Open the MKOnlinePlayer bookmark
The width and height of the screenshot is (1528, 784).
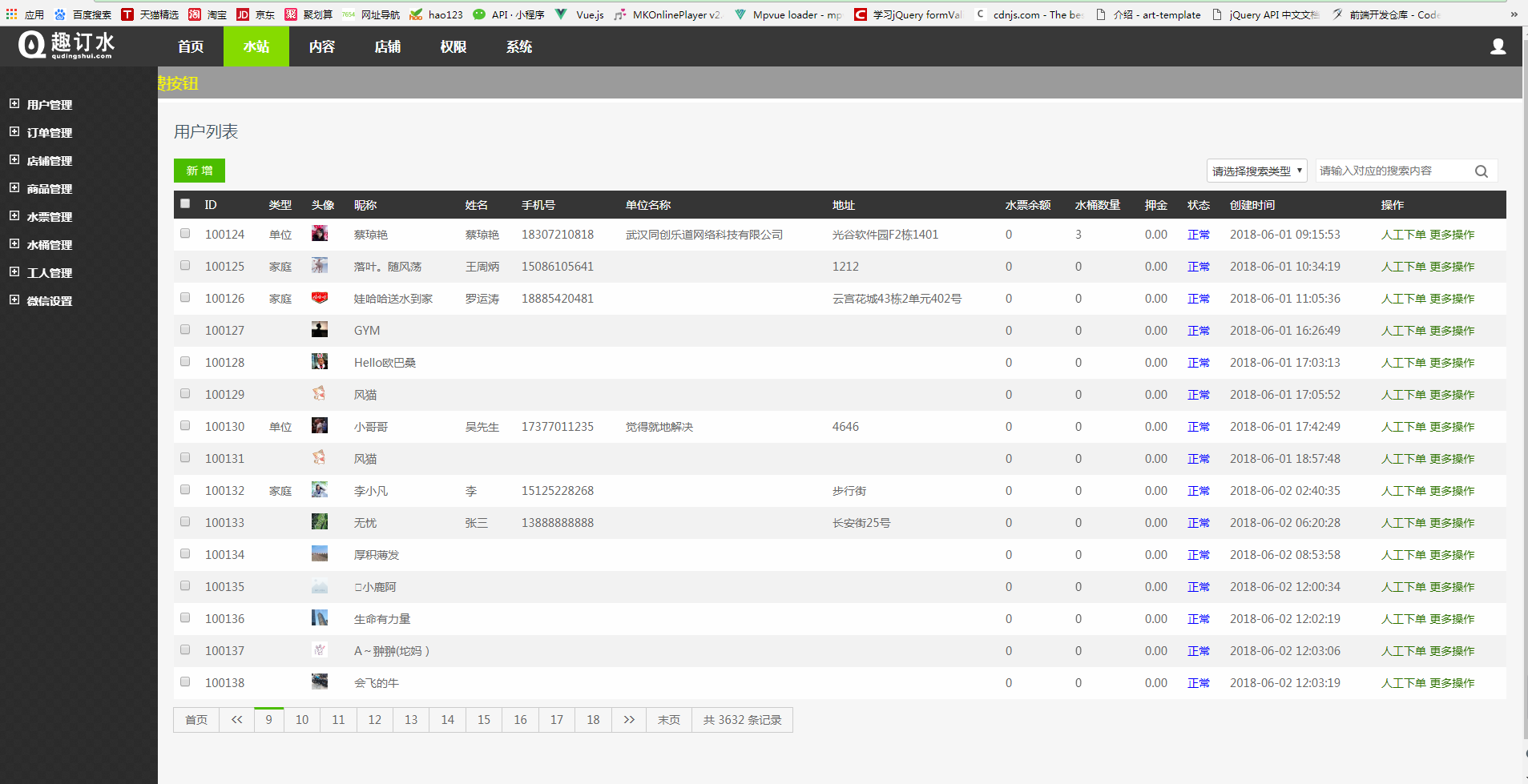pyautogui.click(x=667, y=14)
